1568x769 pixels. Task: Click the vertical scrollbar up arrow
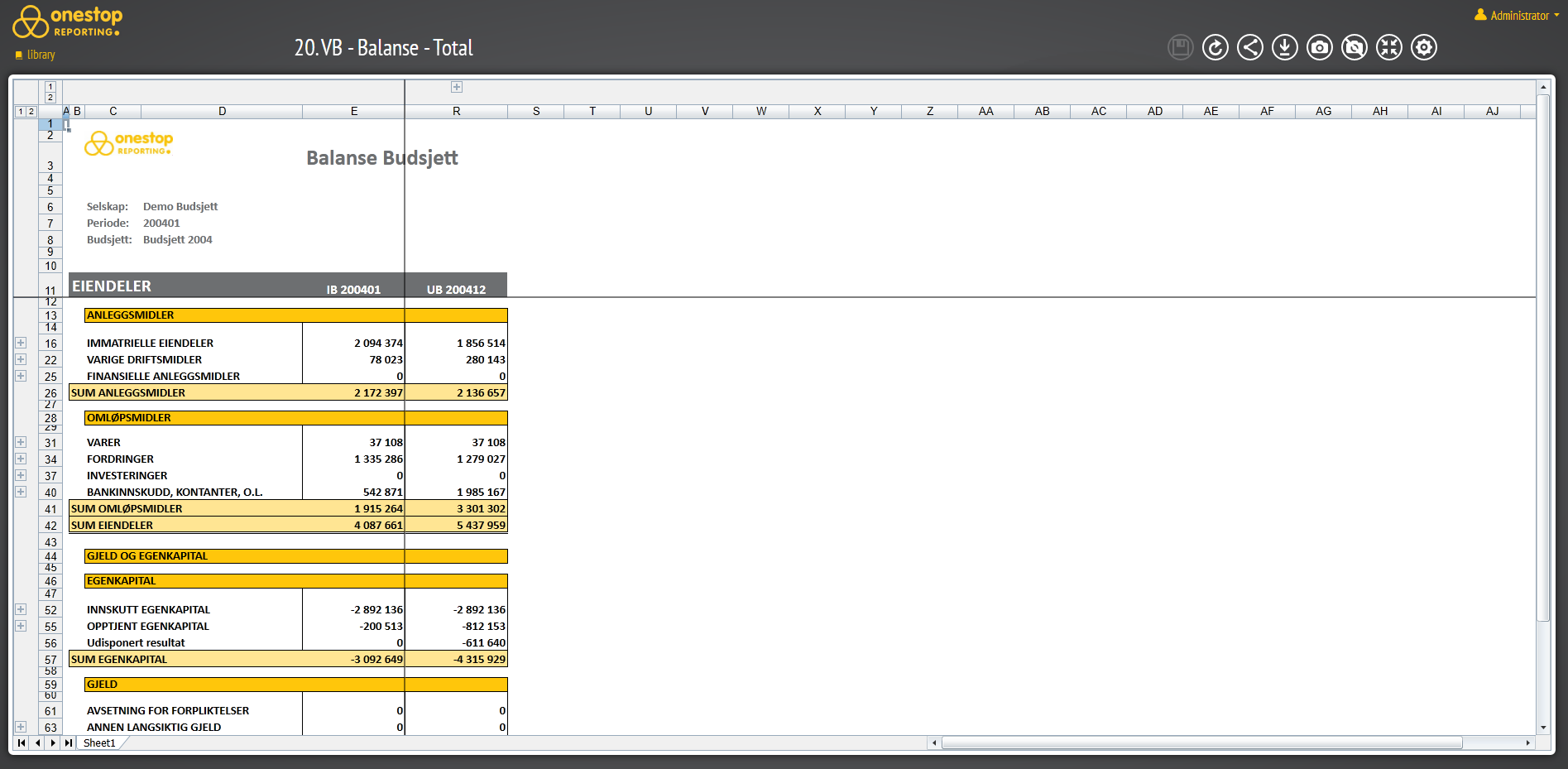1543,87
